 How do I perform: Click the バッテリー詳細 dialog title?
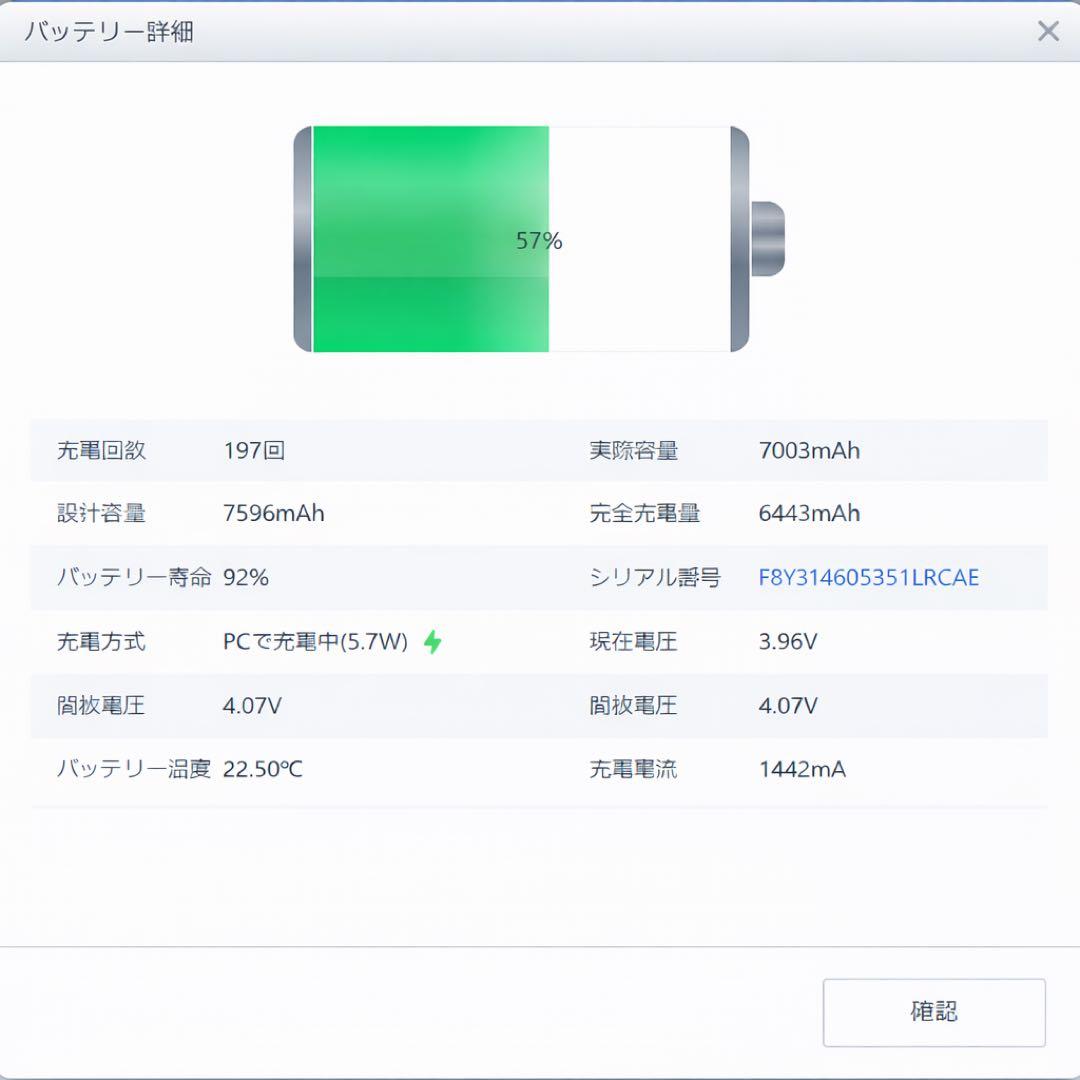click(x=103, y=31)
